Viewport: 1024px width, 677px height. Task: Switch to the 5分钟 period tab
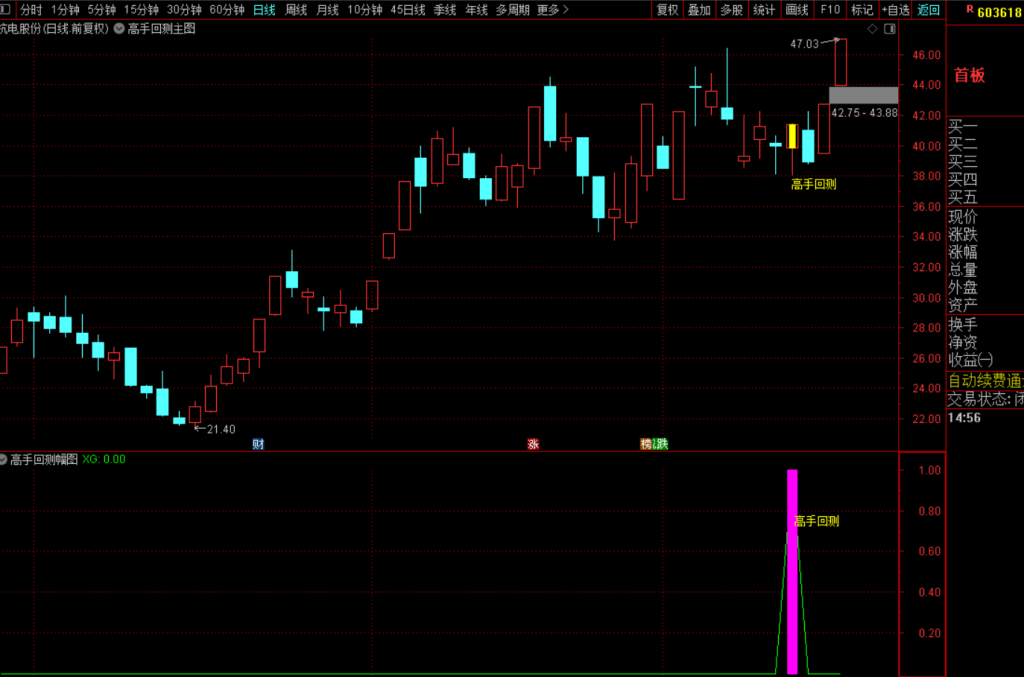102,10
